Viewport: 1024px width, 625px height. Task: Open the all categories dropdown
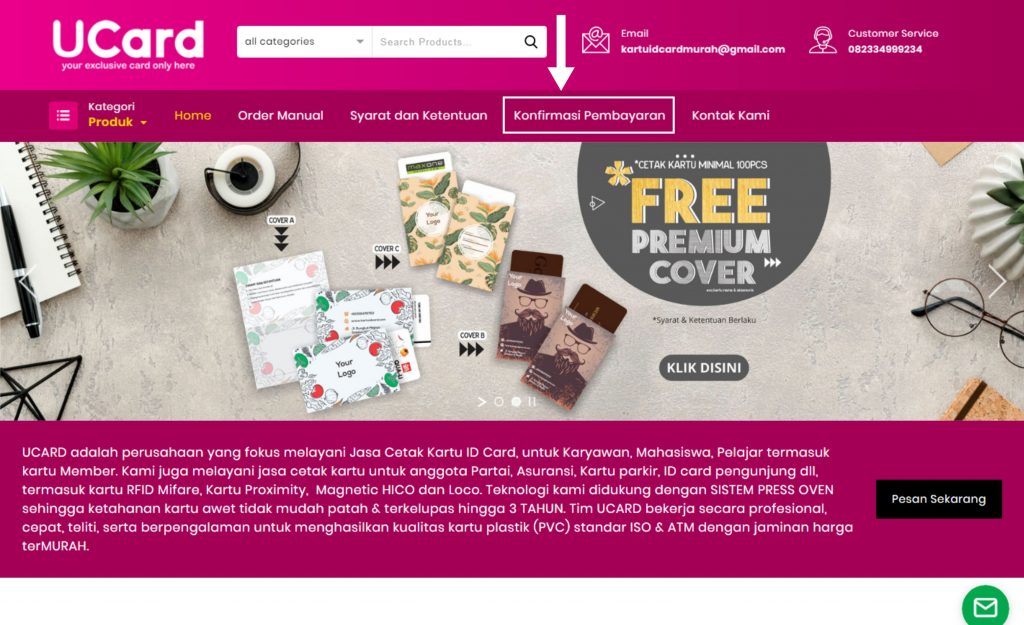coord(304,42)
